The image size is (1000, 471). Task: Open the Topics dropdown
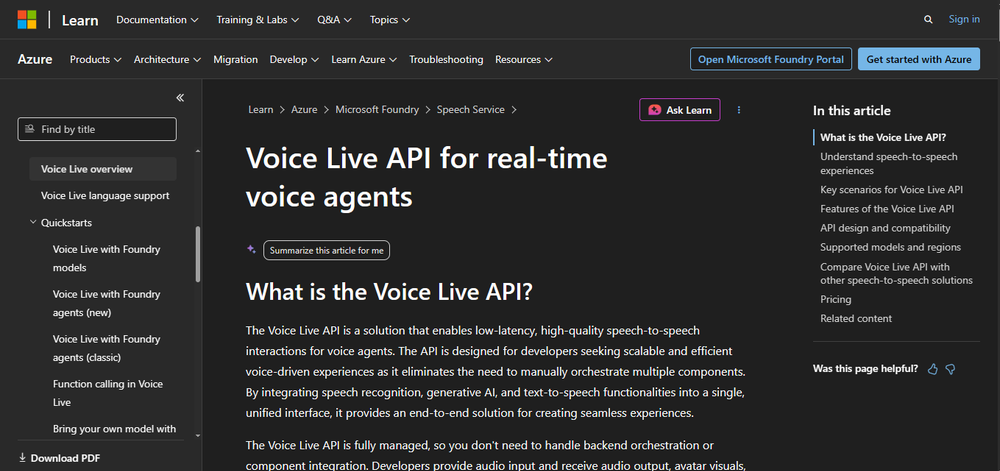click(390, 20)
